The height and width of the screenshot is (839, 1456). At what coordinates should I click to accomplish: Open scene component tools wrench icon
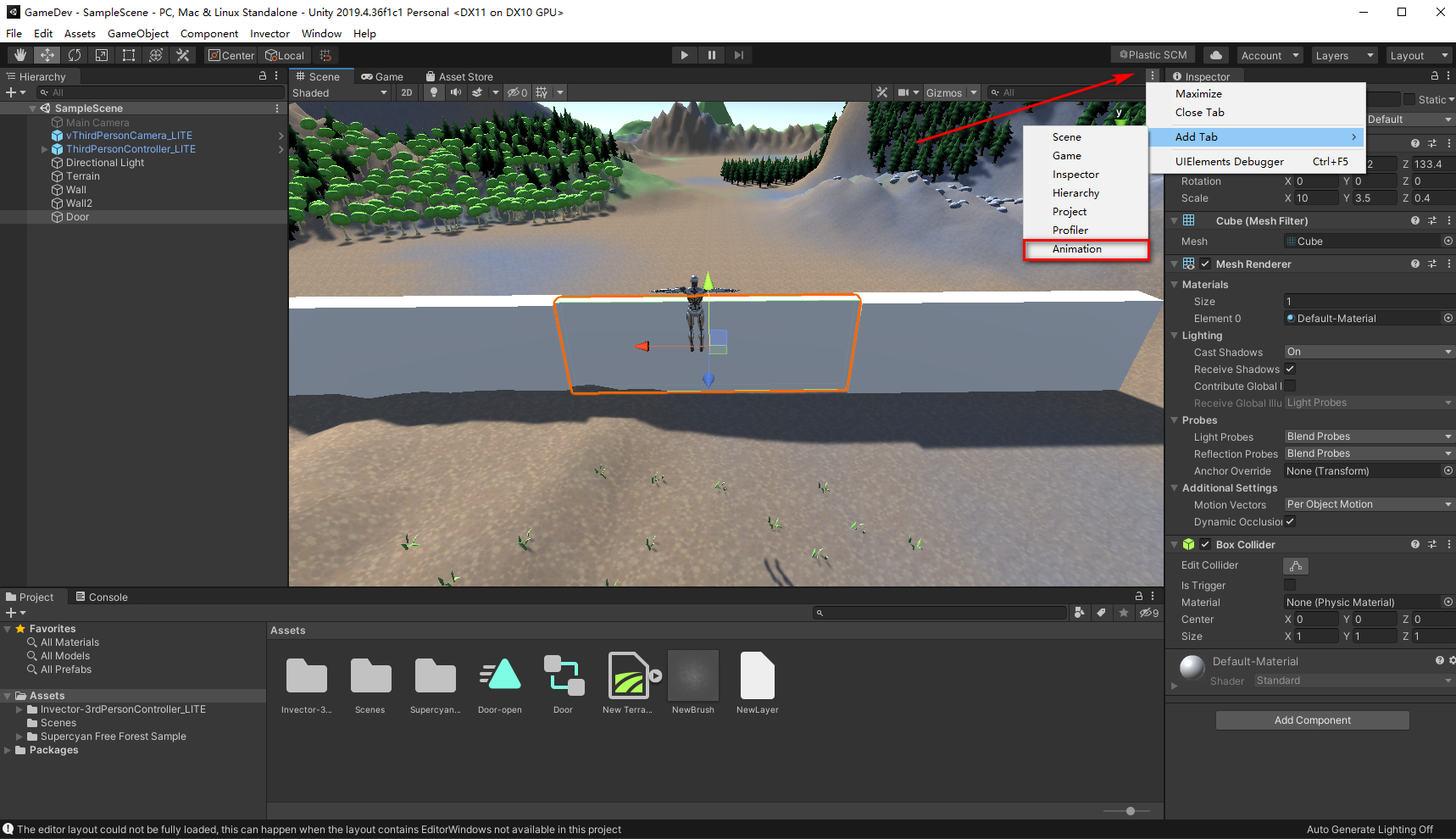(882, 92)
